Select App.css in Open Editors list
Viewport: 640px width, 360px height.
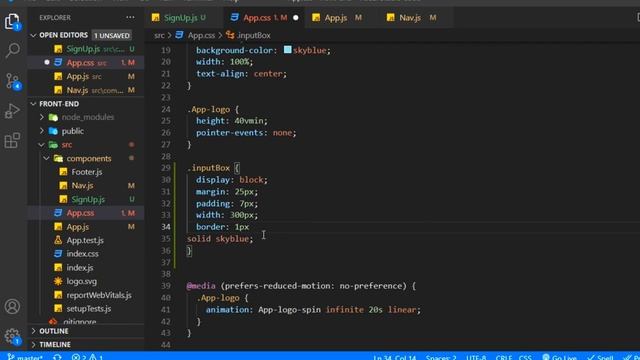[86, 63]
